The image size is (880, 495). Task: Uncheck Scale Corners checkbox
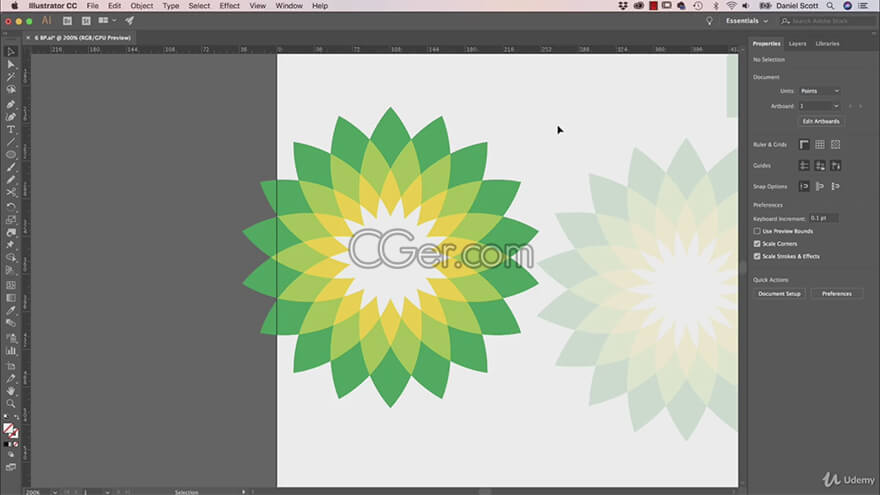click(757, 244)
